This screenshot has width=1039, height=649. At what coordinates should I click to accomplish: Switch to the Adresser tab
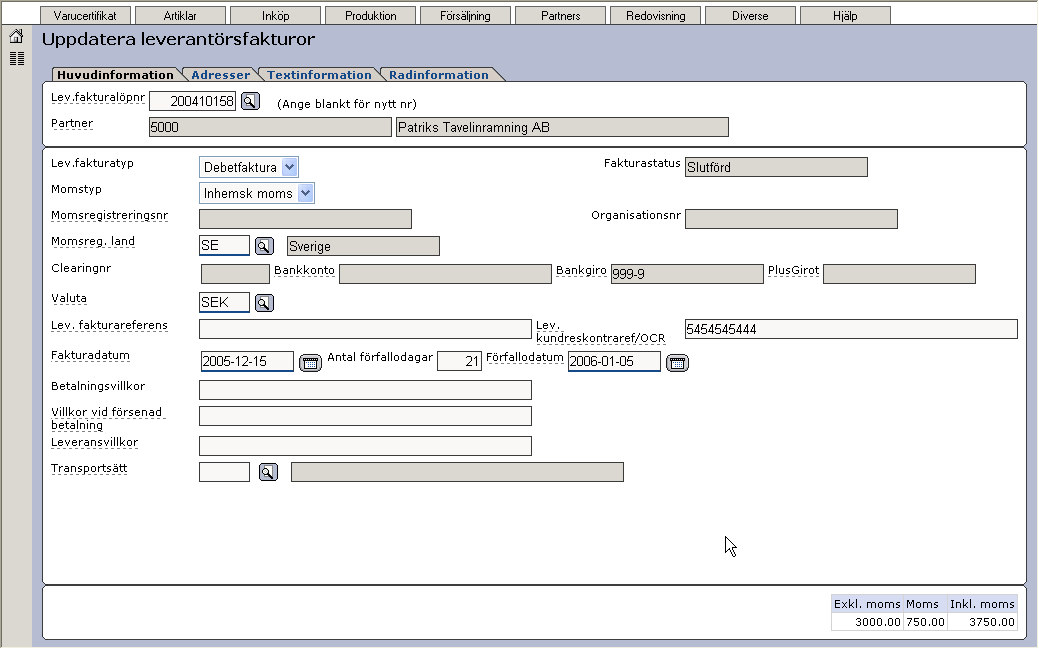pos(221,75)
